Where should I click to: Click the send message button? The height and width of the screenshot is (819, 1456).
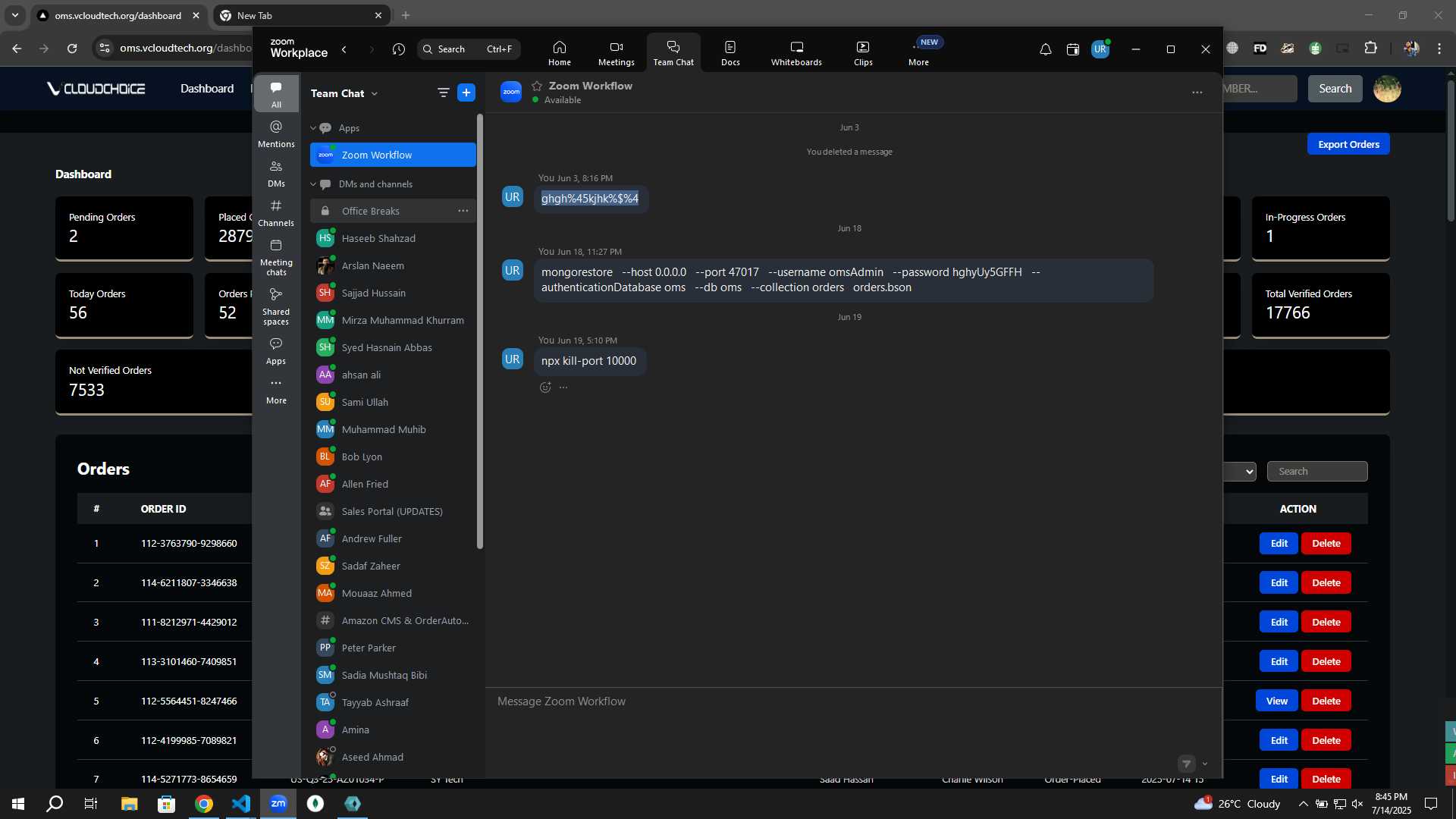1187,764
